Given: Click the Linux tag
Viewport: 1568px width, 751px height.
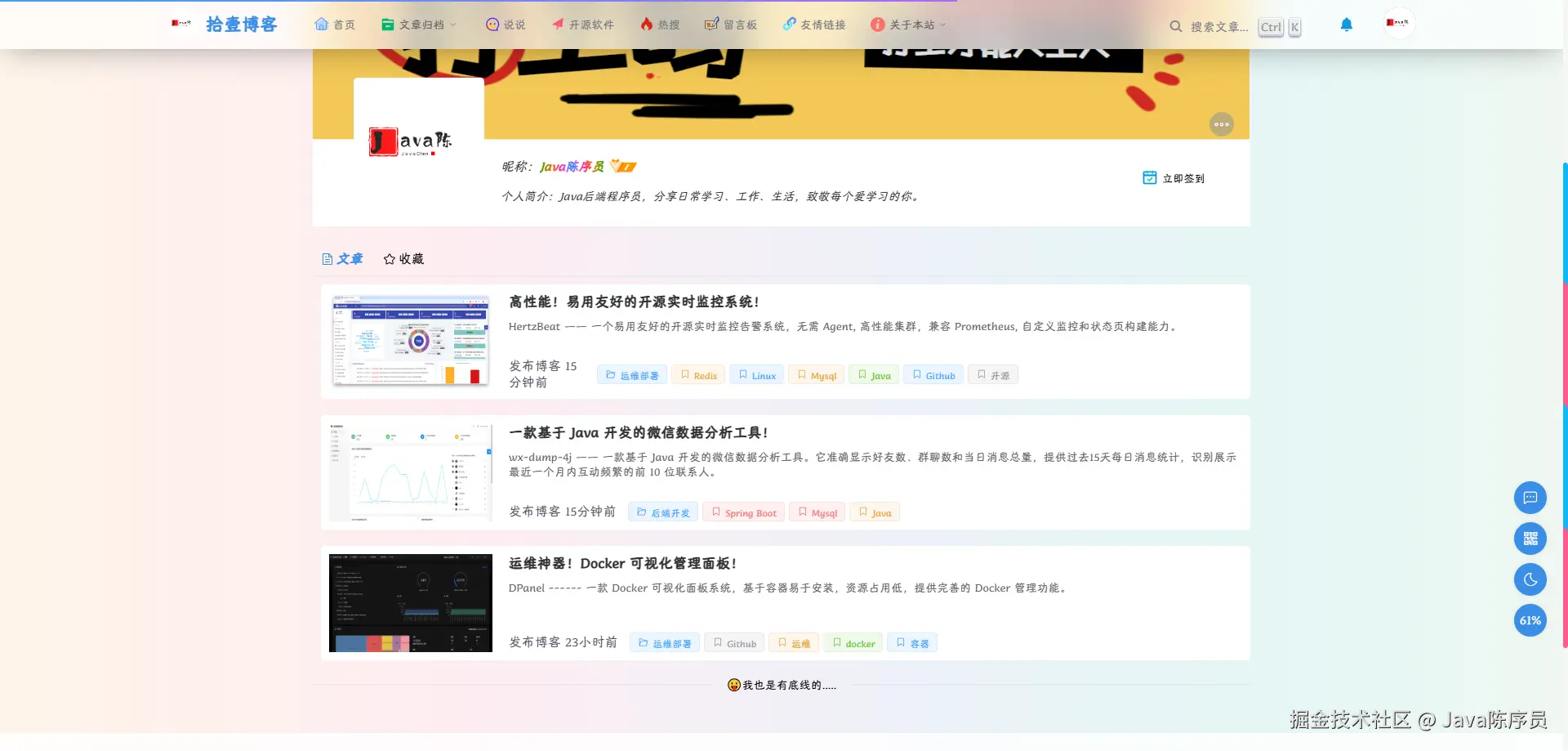Looking at the screenshot, I should pos(757,375).
